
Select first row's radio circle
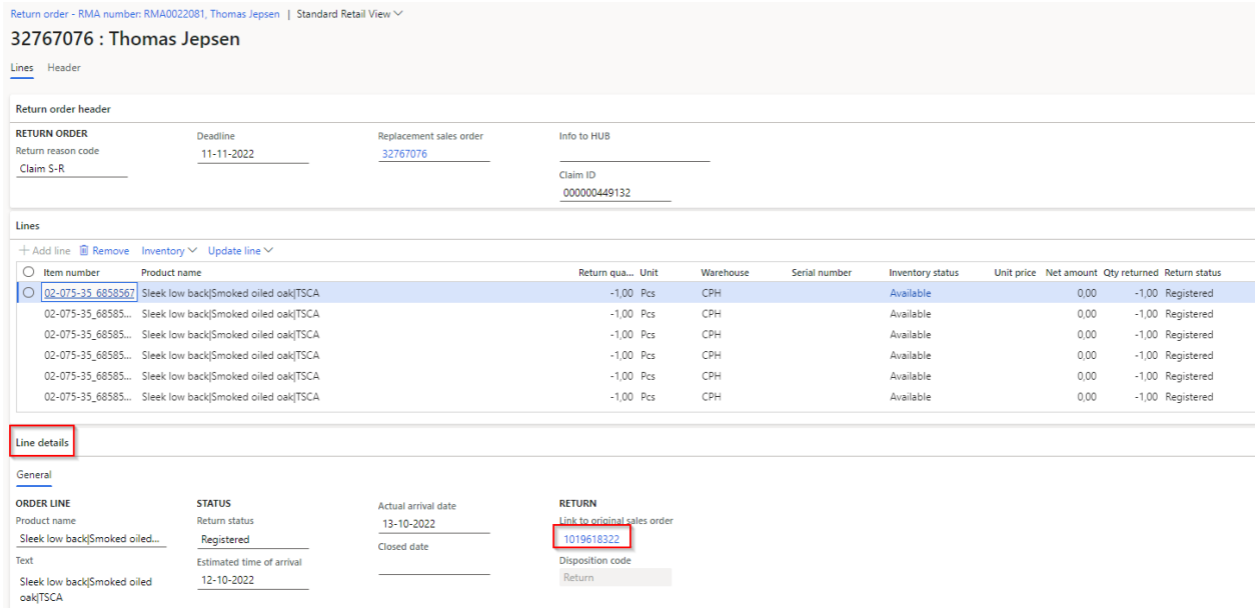tap(29, 293)
